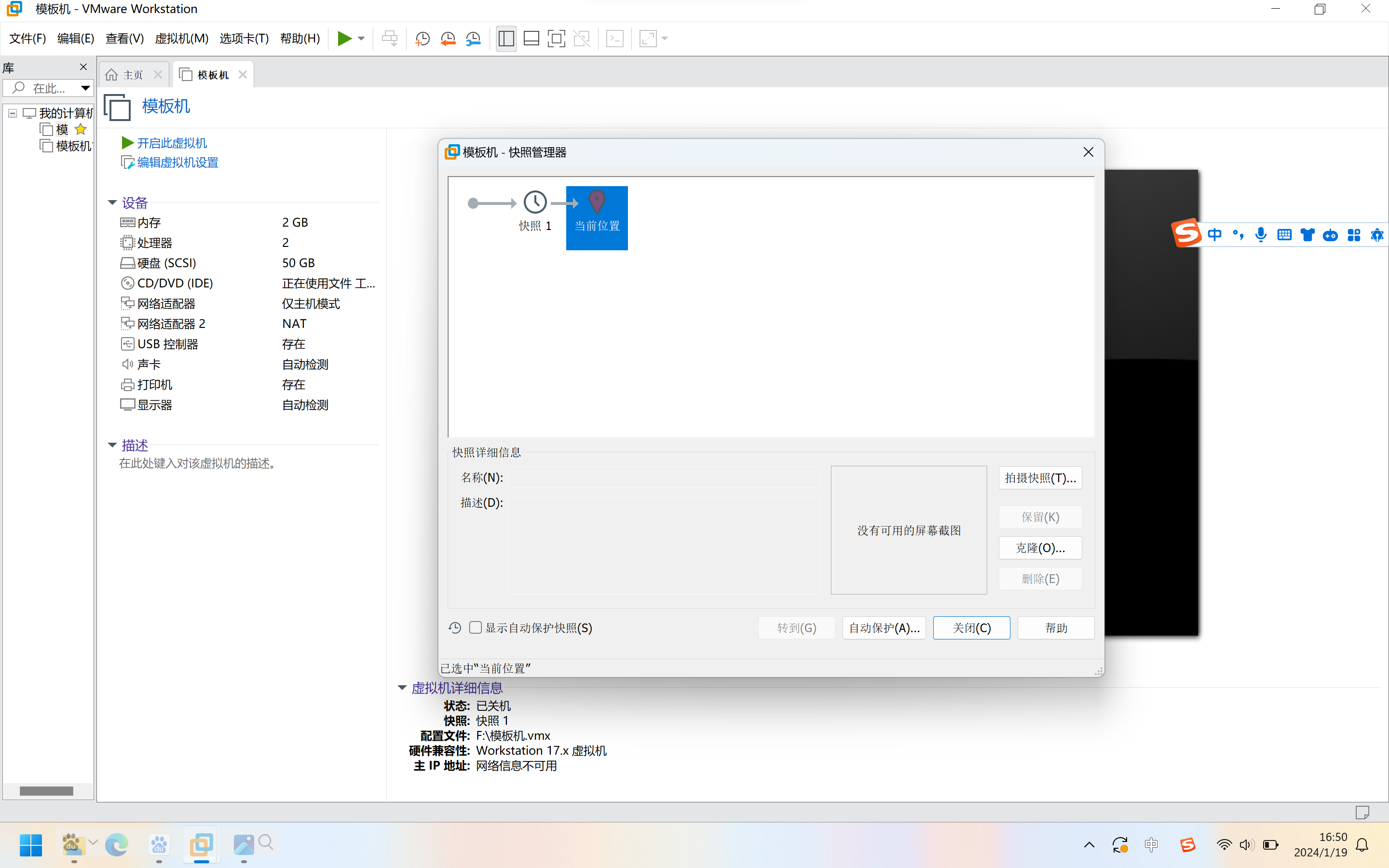Open the 查看(V) menu
This screenshot has height=868, width=1389.
[124, 39]
